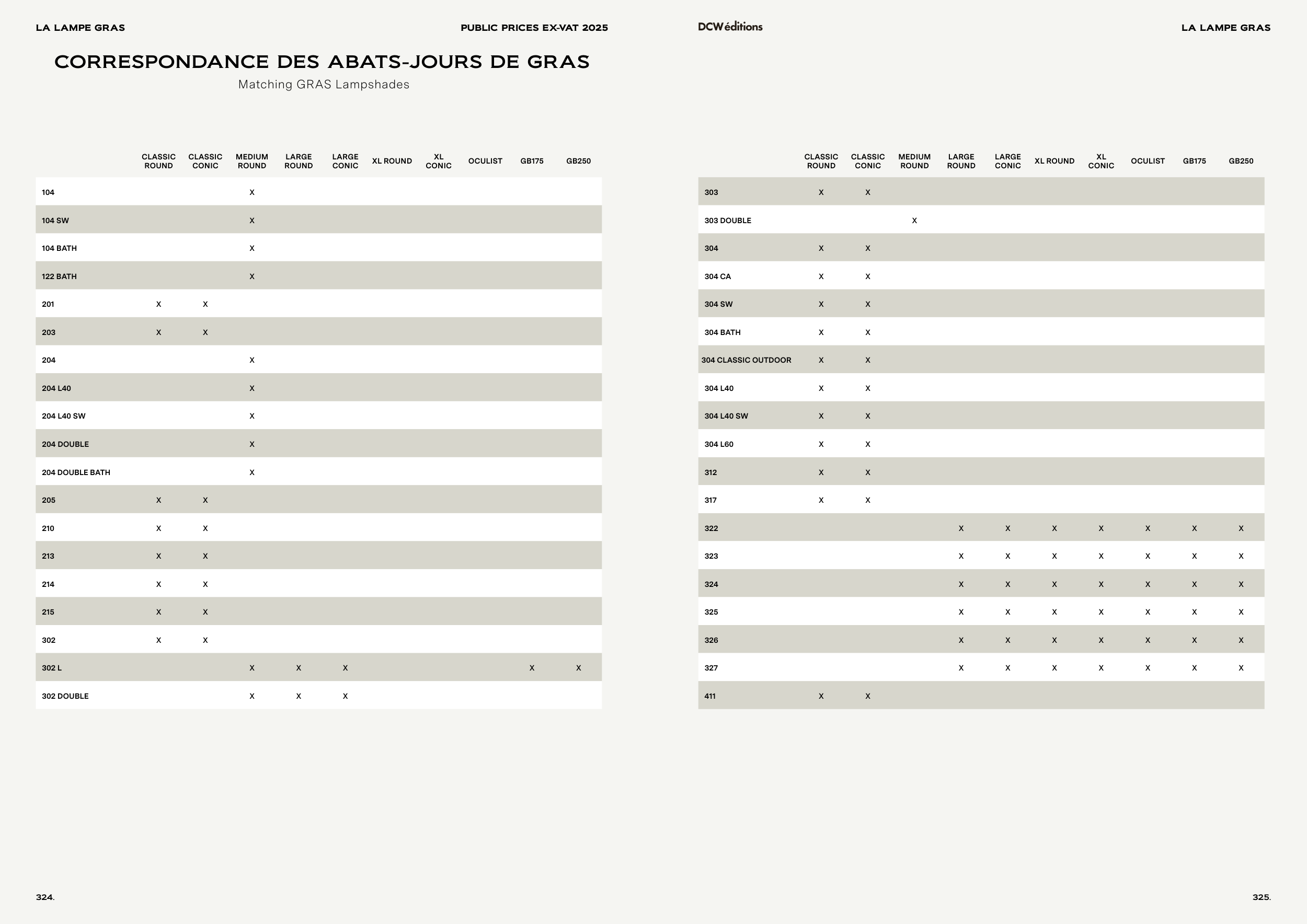Click page number 324 in the footer

(45, 897)
